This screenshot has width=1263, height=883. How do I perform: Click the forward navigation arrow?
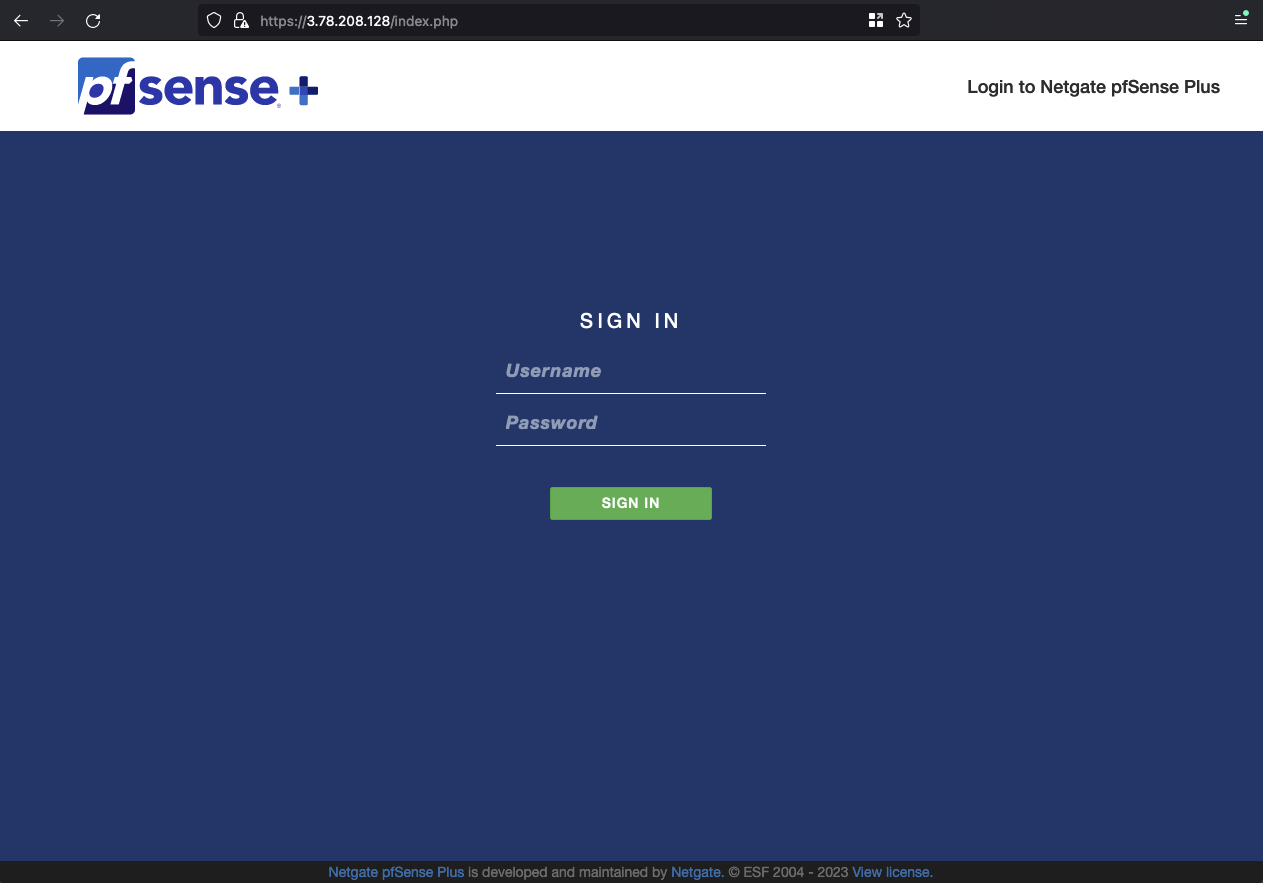(57, 20)
